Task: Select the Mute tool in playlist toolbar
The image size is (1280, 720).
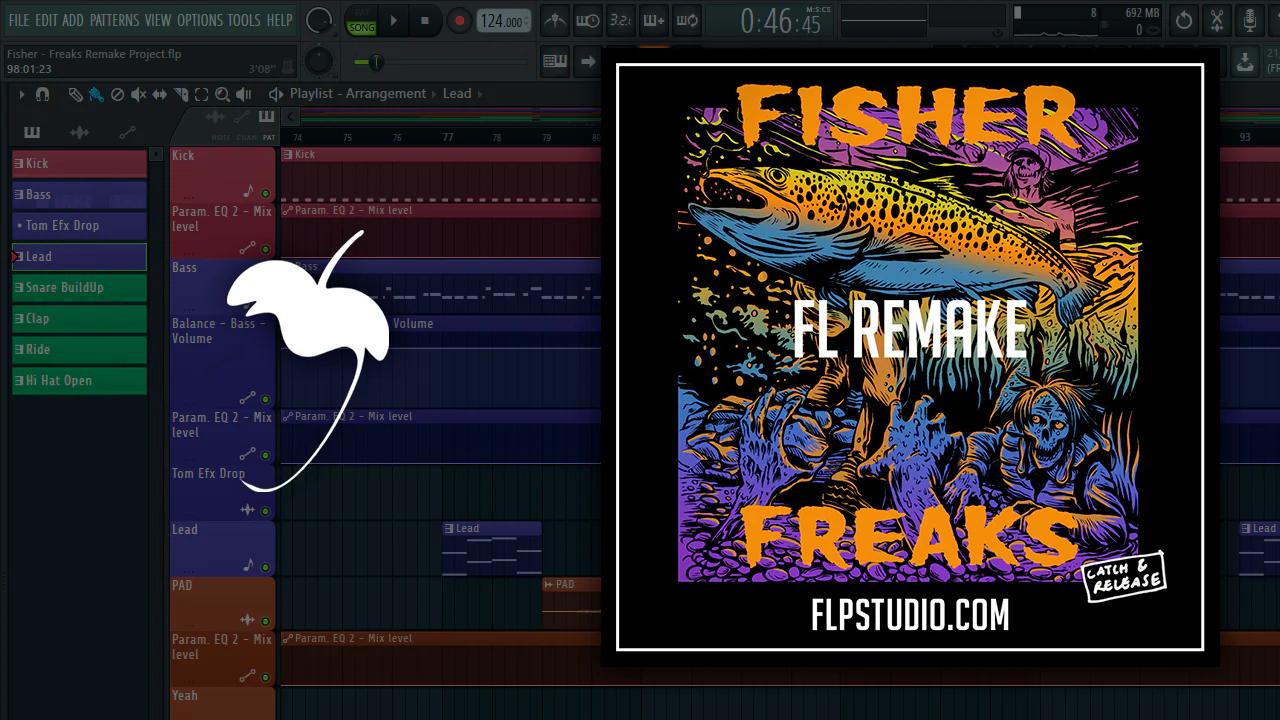Action: tap(138, 94)
